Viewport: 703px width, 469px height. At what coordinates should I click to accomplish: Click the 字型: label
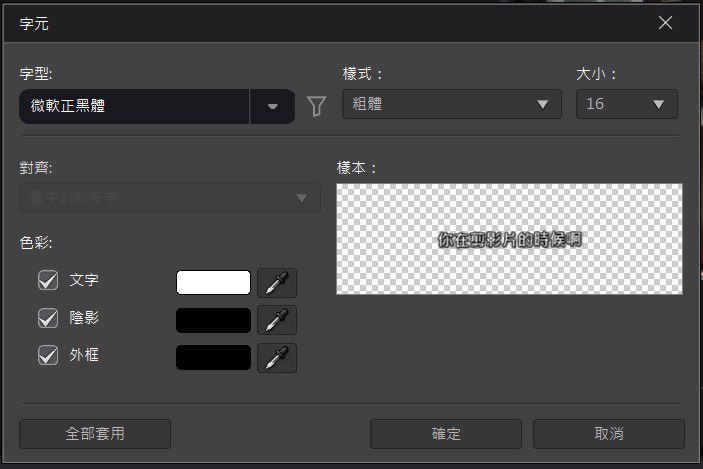(x=36, y=74)
